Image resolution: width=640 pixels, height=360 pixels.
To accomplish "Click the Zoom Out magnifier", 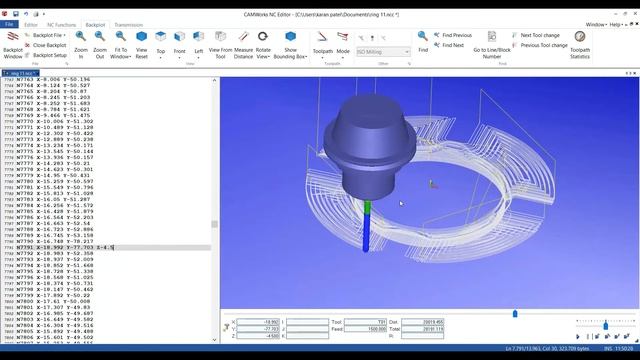I will click(100, 45).
